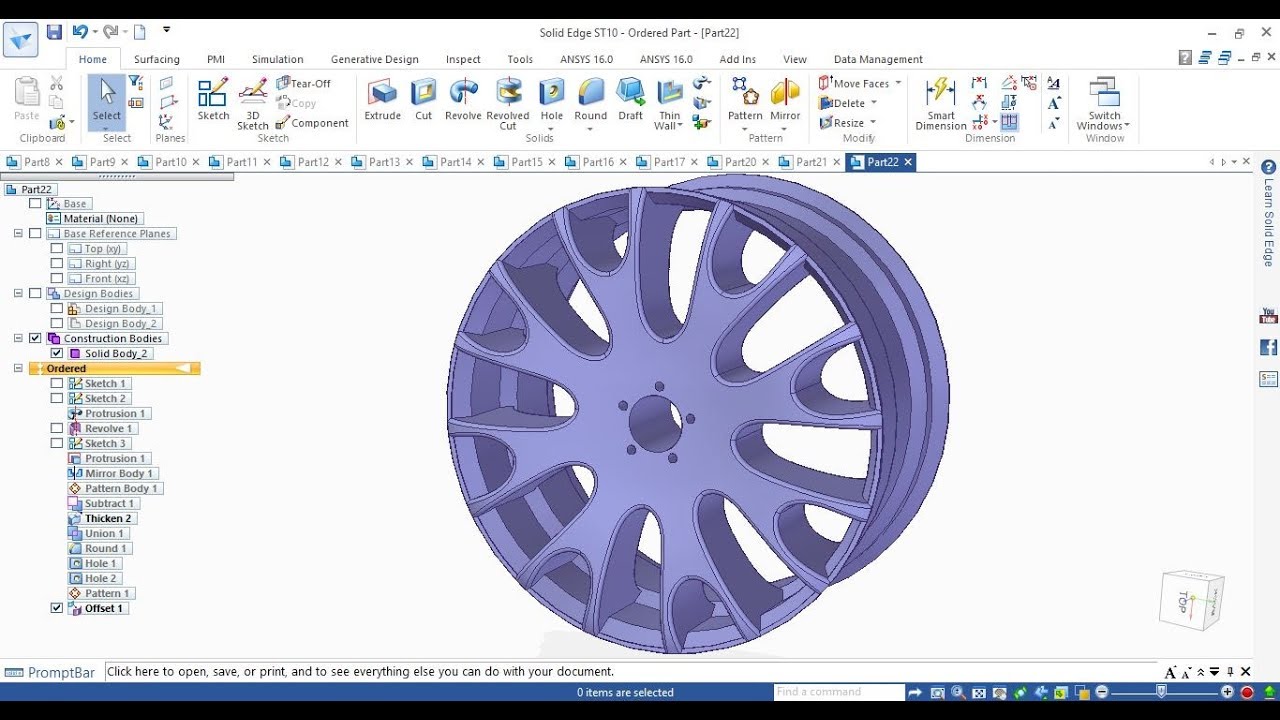Click the Undo icon
Viewport: 1280px width, 720px height.
click(x=80, y=32)
